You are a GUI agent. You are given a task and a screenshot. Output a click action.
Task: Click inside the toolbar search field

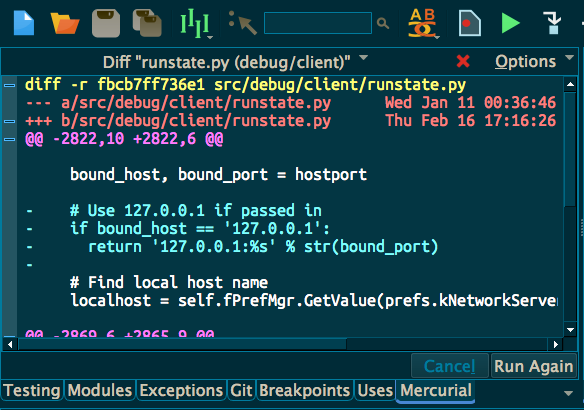click(318, 23)
